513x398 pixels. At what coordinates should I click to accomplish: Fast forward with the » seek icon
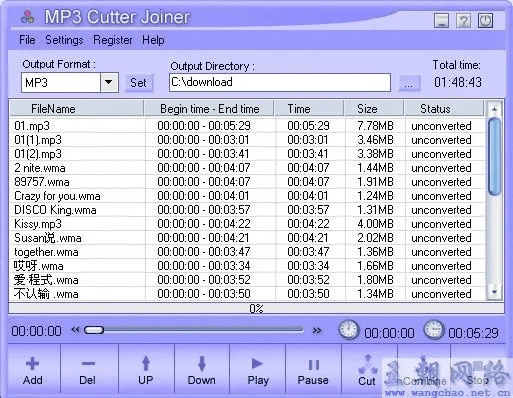point(317,330)
